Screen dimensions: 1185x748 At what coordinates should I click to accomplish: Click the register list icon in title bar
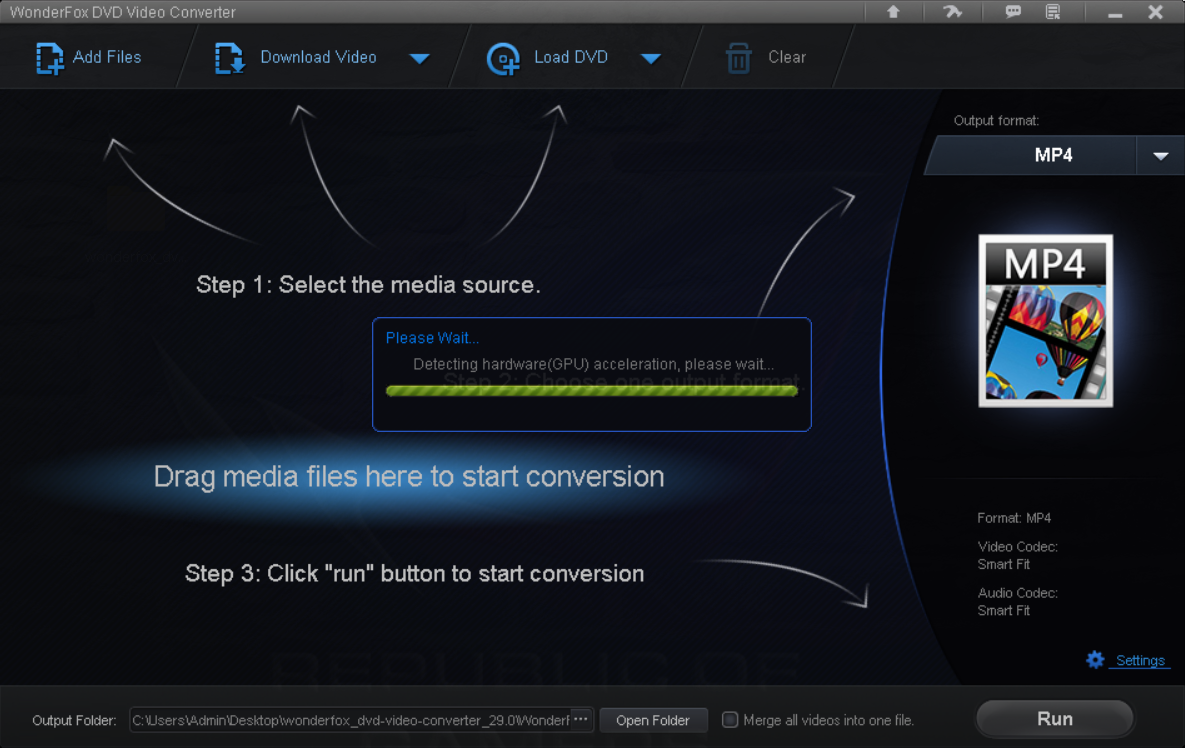pos(1053,11)
